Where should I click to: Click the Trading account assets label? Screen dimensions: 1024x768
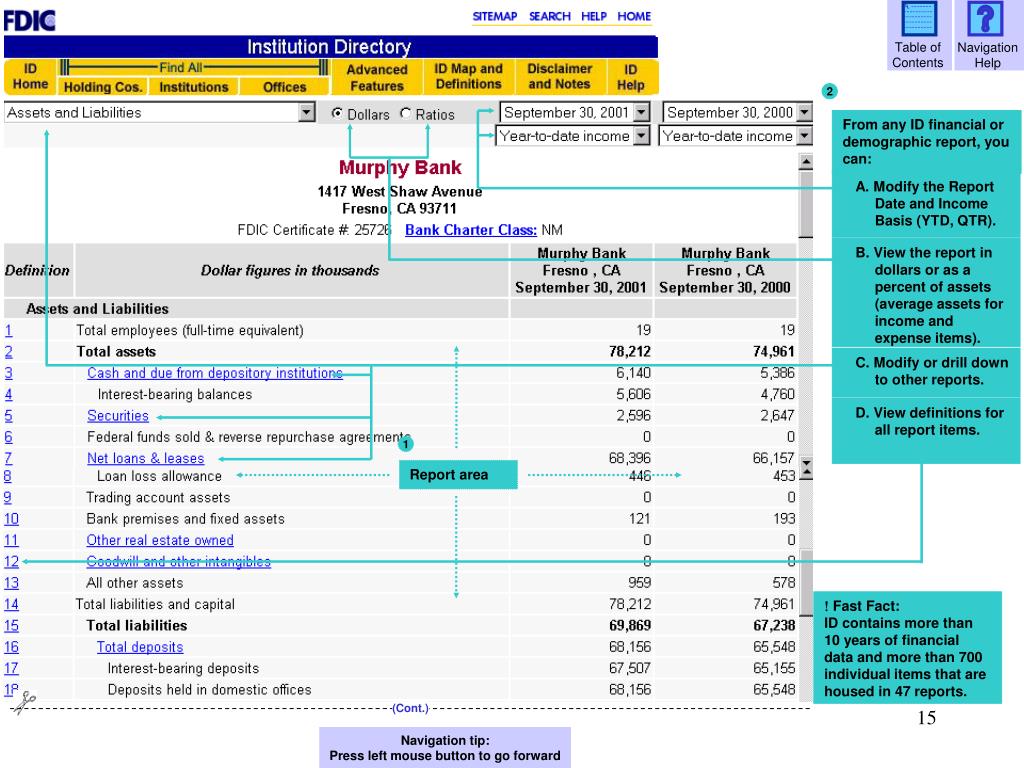point(158,498)
